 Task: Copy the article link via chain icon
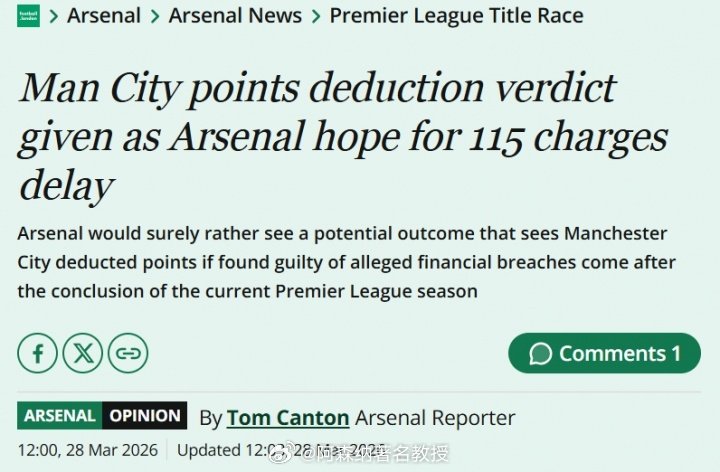[128, 353]
